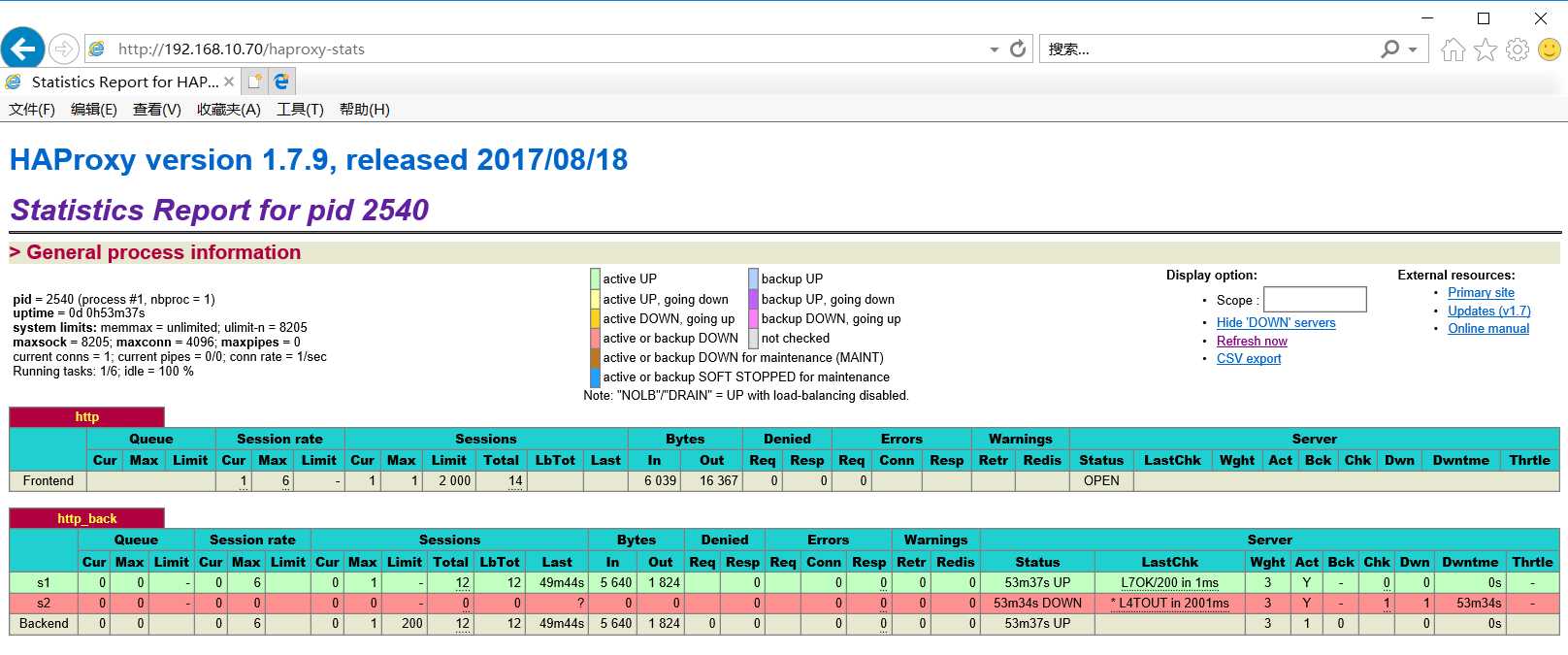Open the 收藏夹(A) menu
Viewport: 1568px width, 655px height.
pyautogui.click(x=229, y=109)
